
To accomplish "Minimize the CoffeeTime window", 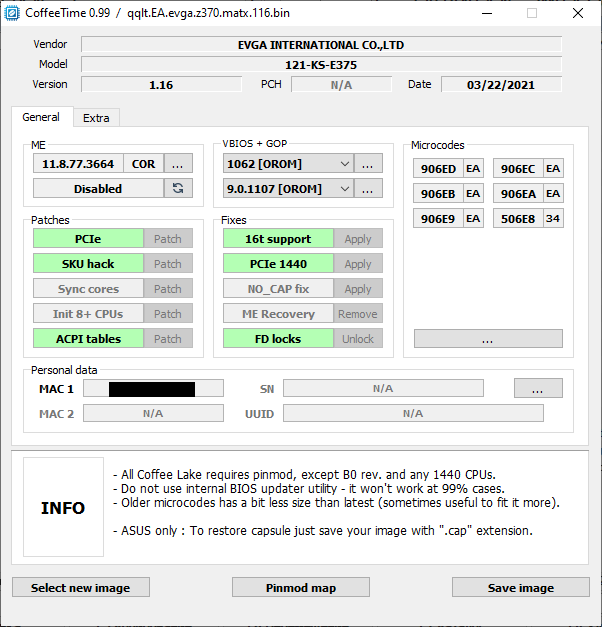I will click(x=487, y=13).
